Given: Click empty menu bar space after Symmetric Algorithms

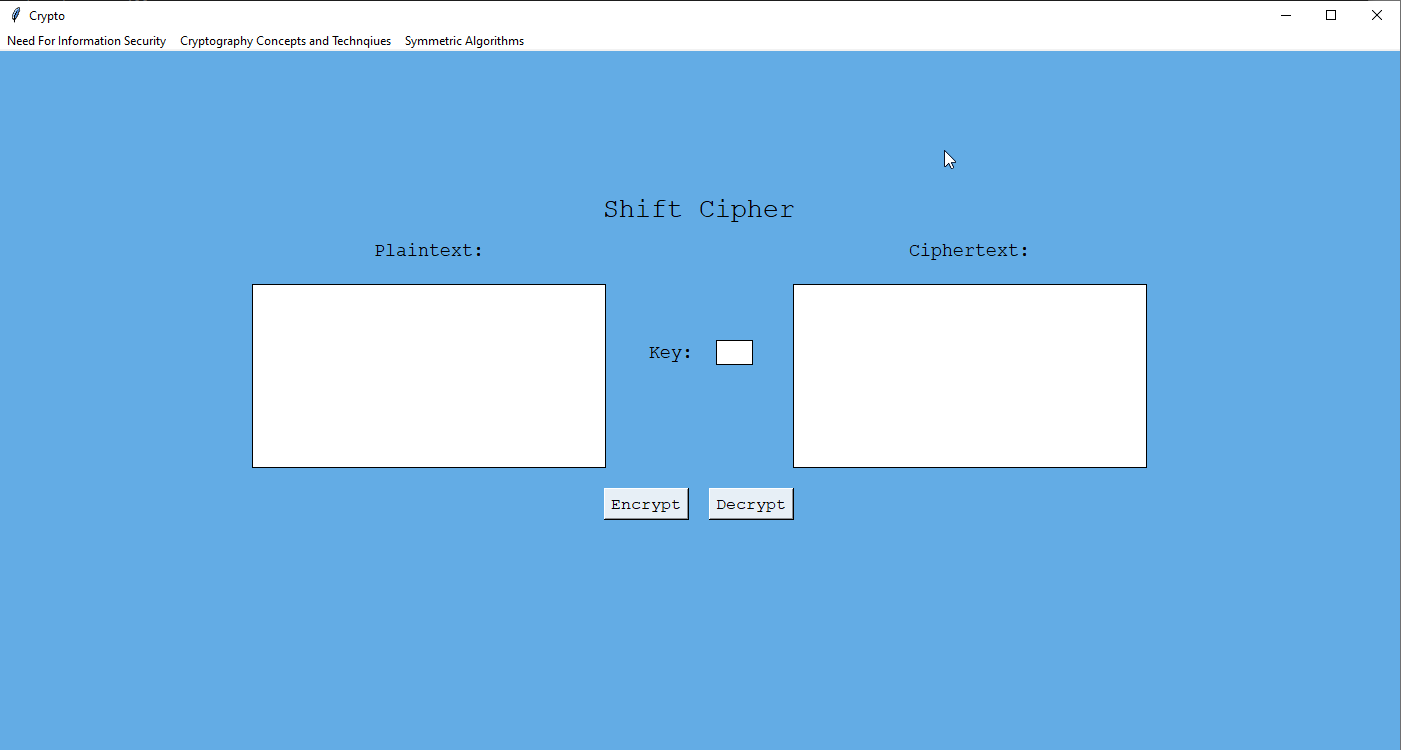Looking at the screenshot, I should coord(960,41).
